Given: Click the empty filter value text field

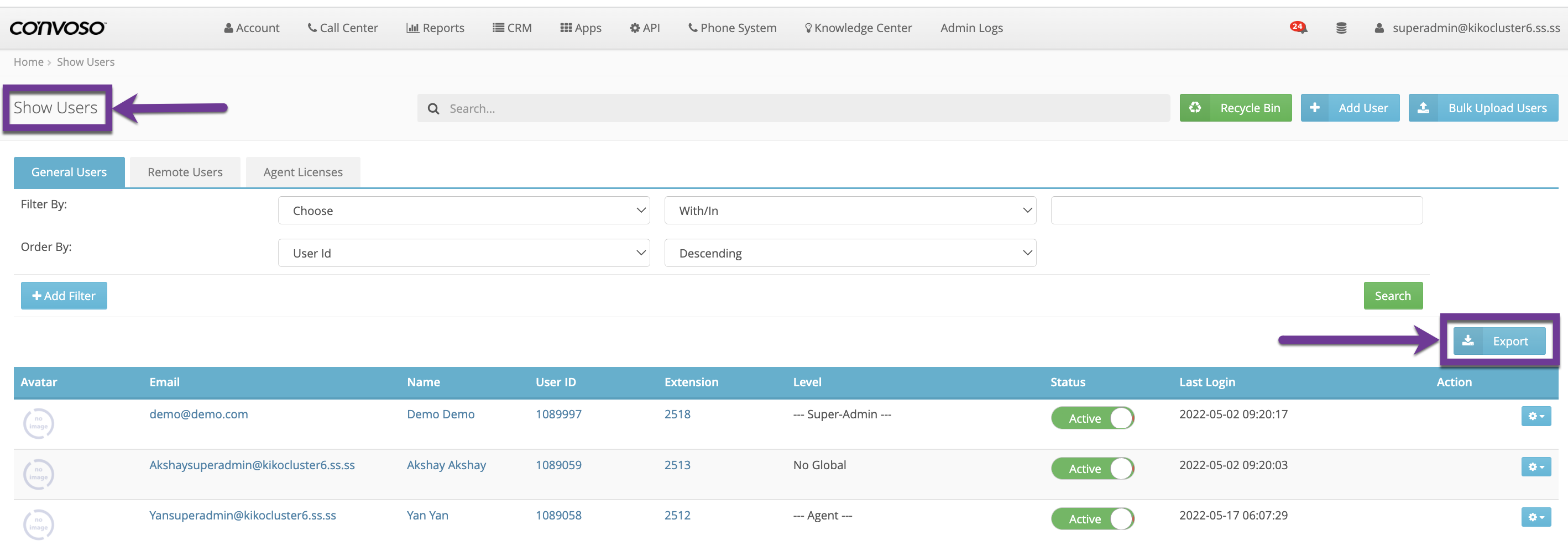Looking at the screenshot, I should [1236, 211].
